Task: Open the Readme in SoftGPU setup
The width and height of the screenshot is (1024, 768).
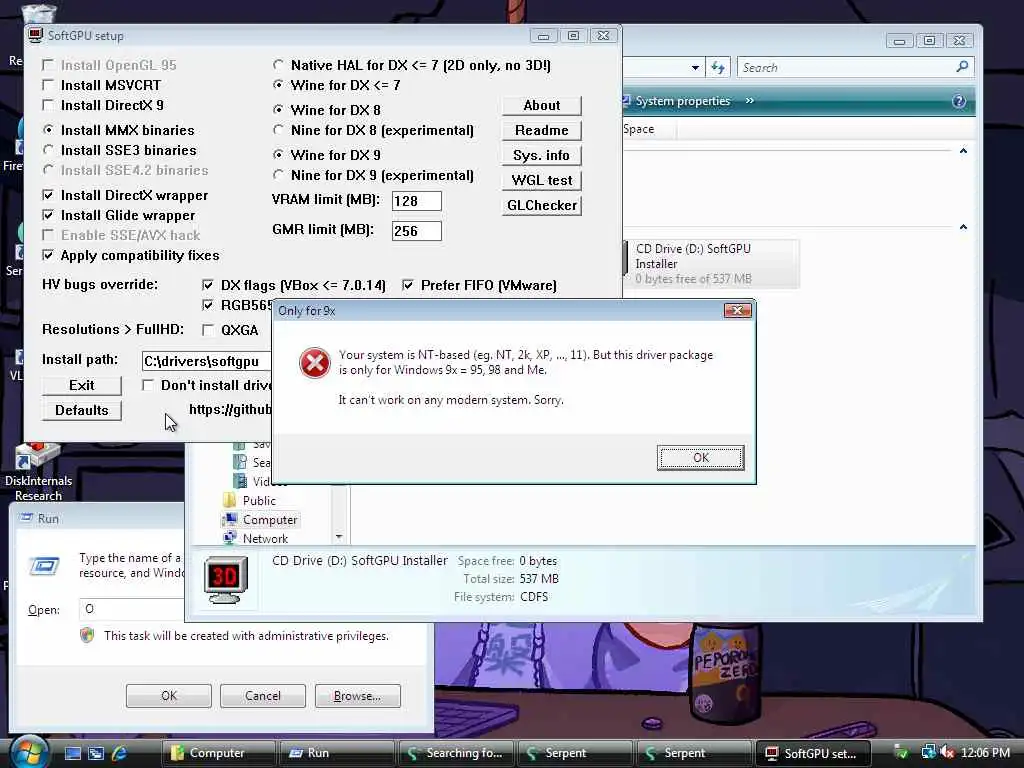Action: (x=541, y=131)
